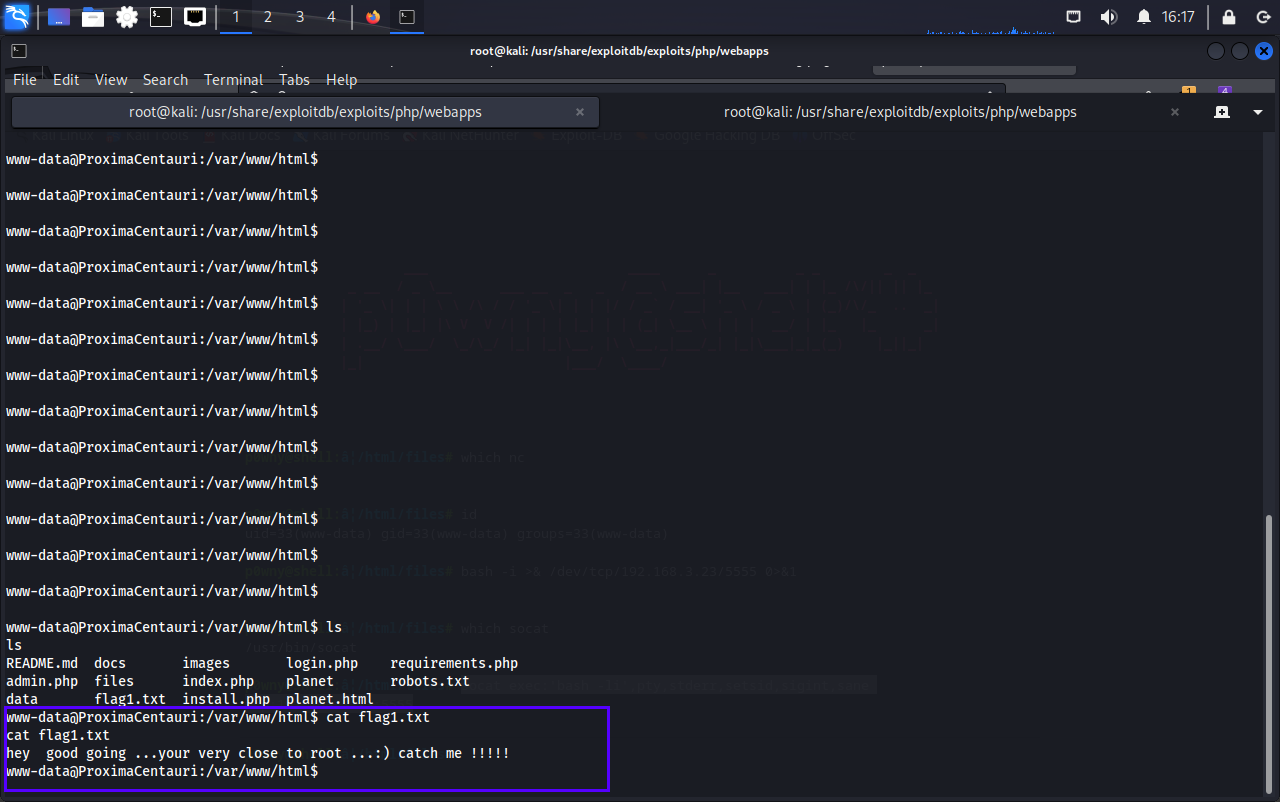
Task: Click 'flag1.txt' in the ls output
Action: coord(130,699)
